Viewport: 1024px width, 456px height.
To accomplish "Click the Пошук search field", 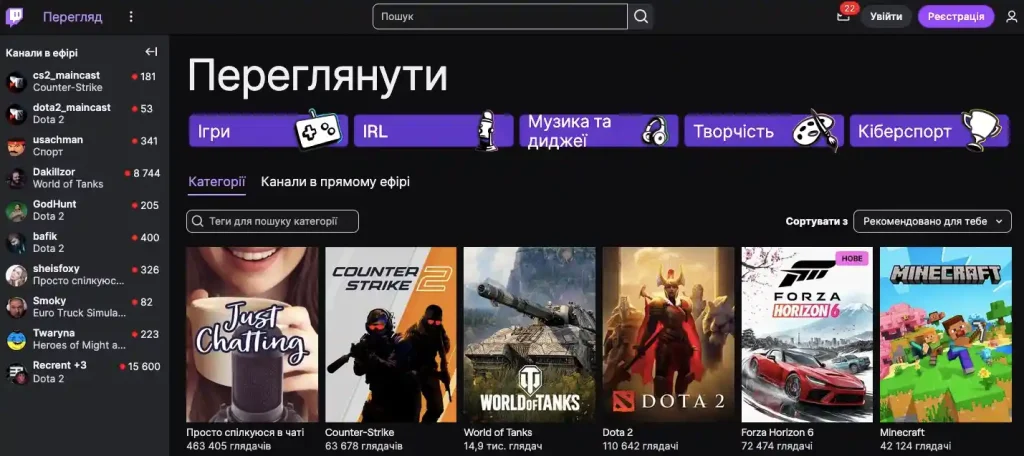I will tap(500, 16).
